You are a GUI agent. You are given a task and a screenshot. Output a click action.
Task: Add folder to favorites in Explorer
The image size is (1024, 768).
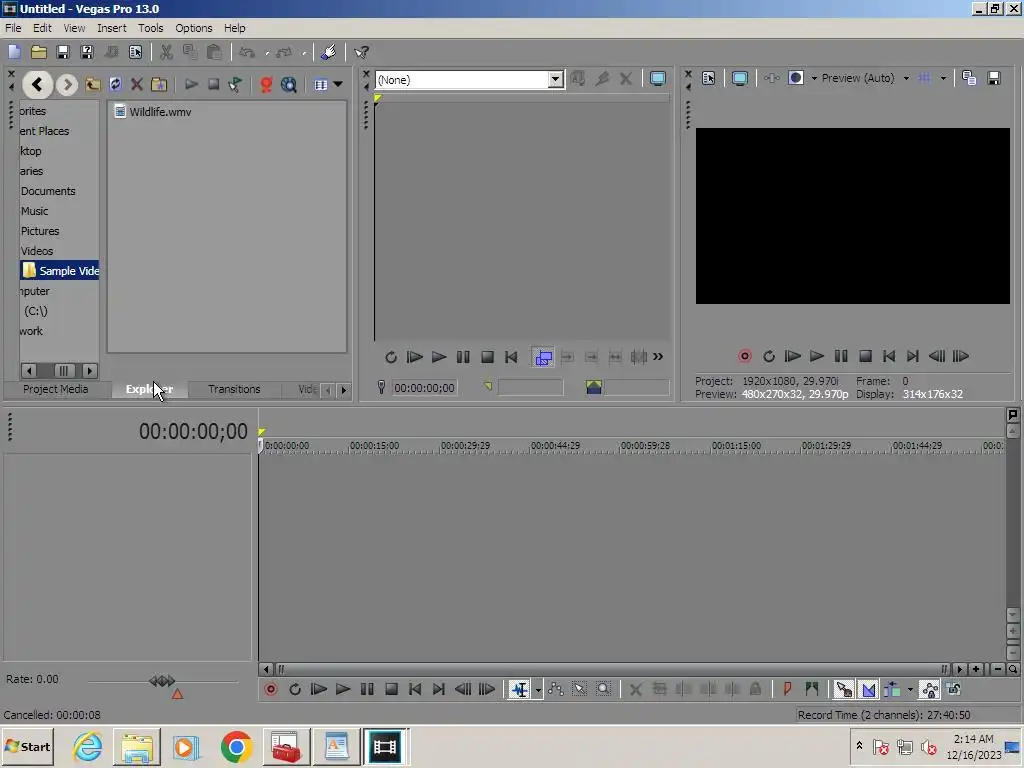pos(159,84)
